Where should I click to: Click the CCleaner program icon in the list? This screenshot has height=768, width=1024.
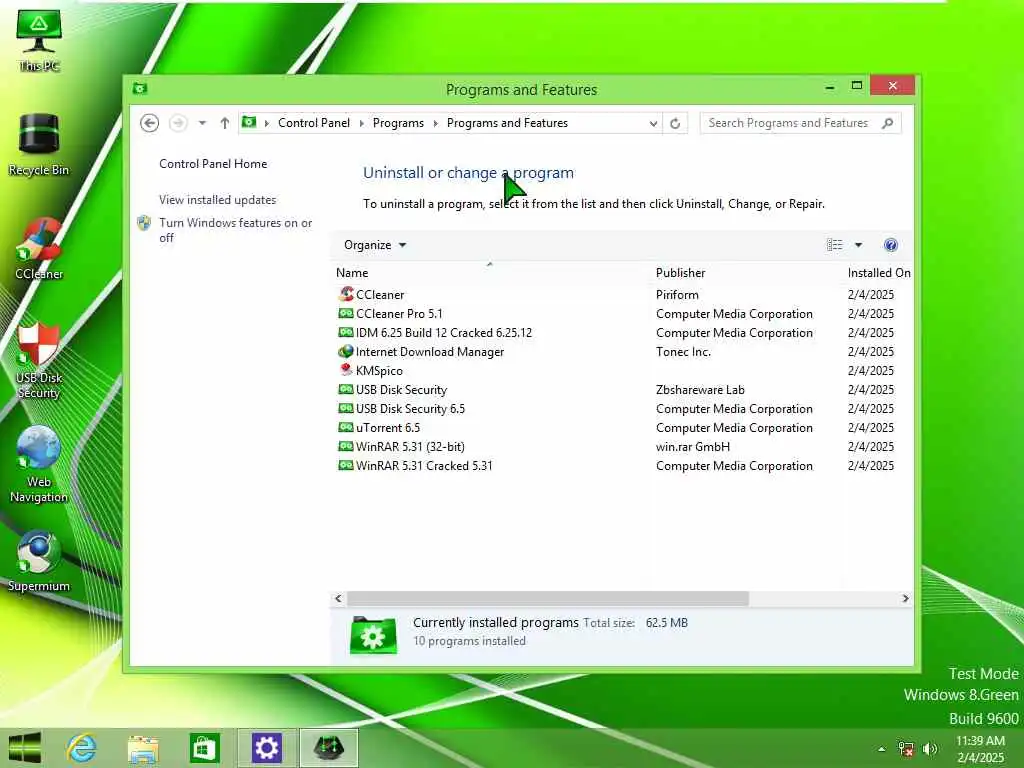point(346,295)
